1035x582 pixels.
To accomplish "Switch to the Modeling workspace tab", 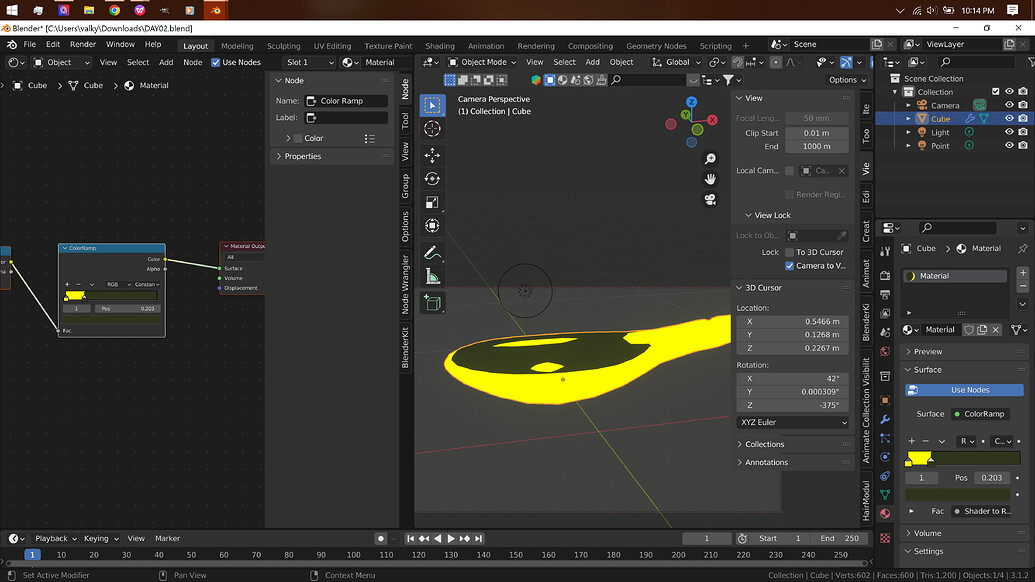I will point(237,46).
